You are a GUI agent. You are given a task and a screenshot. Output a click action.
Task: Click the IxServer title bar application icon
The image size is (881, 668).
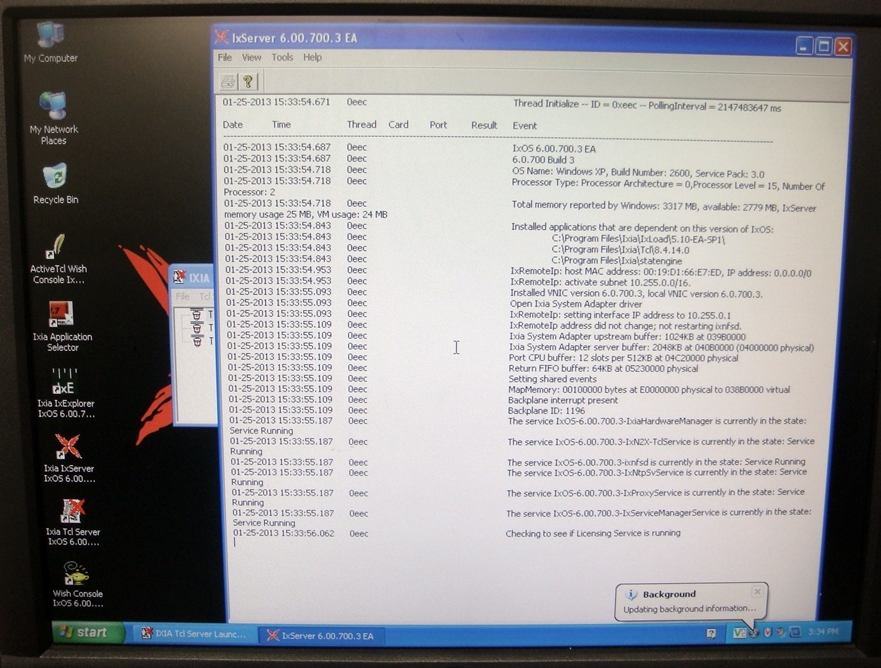click(221, 37)
